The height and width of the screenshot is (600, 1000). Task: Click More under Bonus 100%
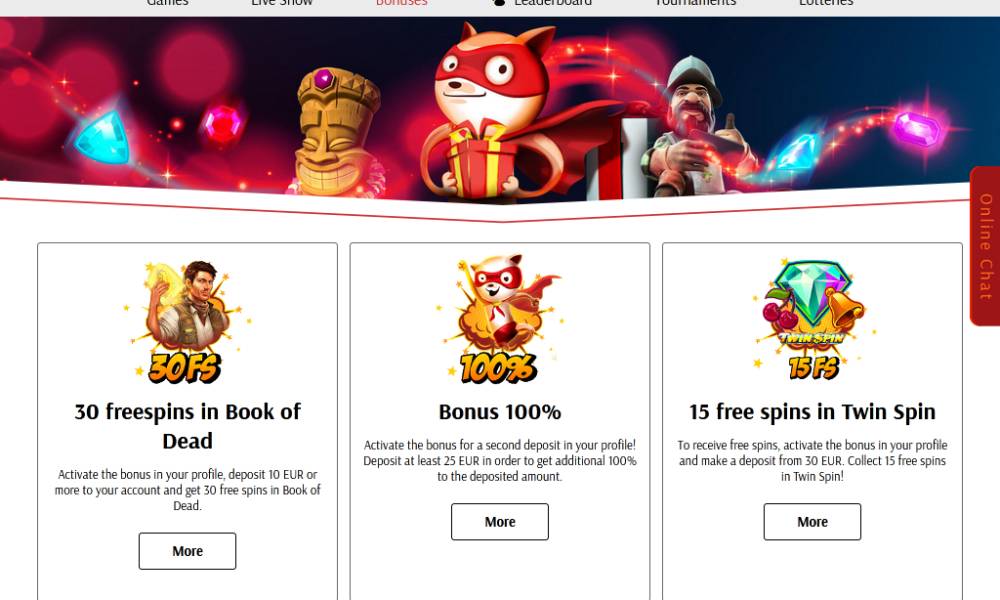tap(500, 522)
